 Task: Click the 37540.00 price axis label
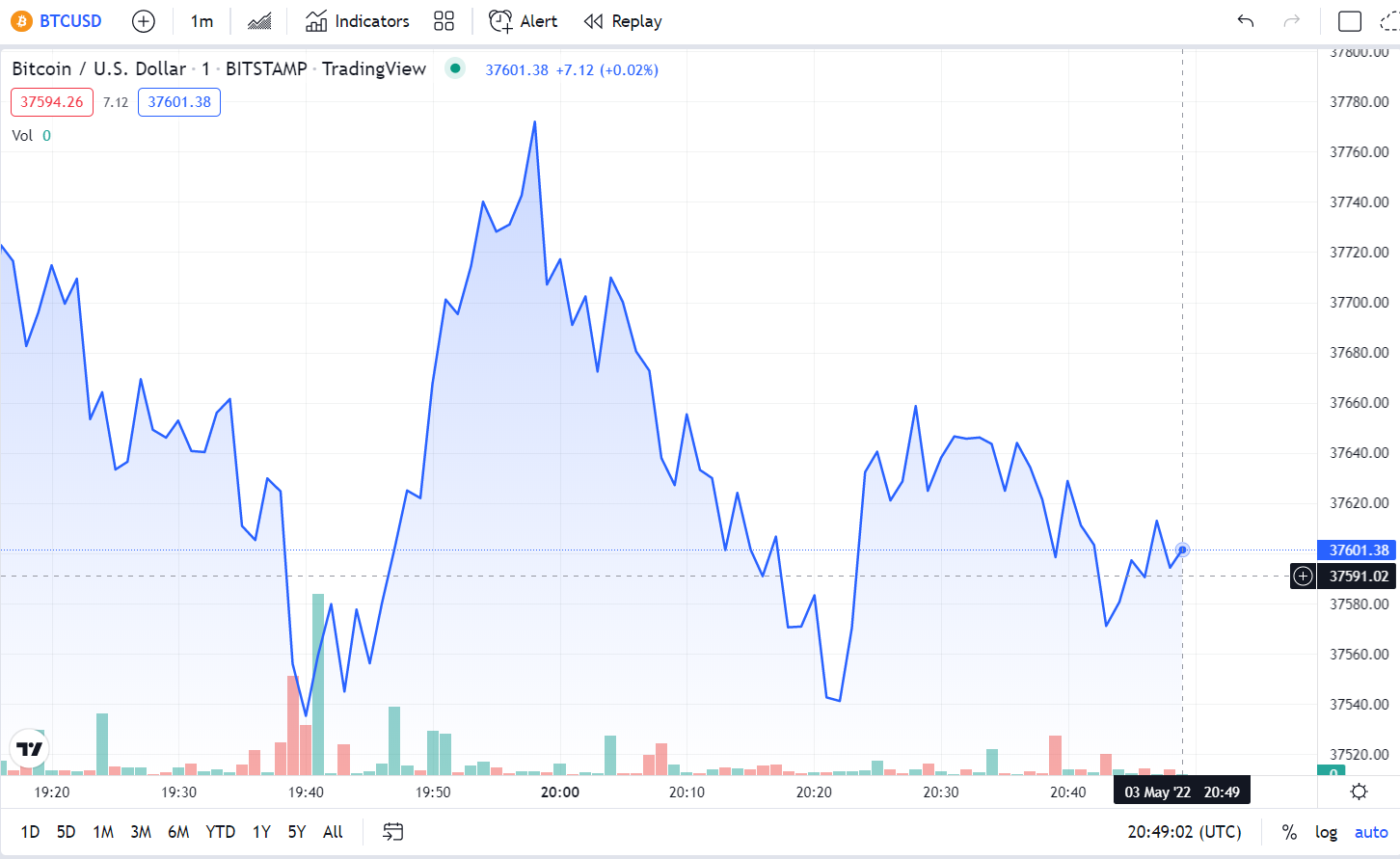[x=1360, y=705]
